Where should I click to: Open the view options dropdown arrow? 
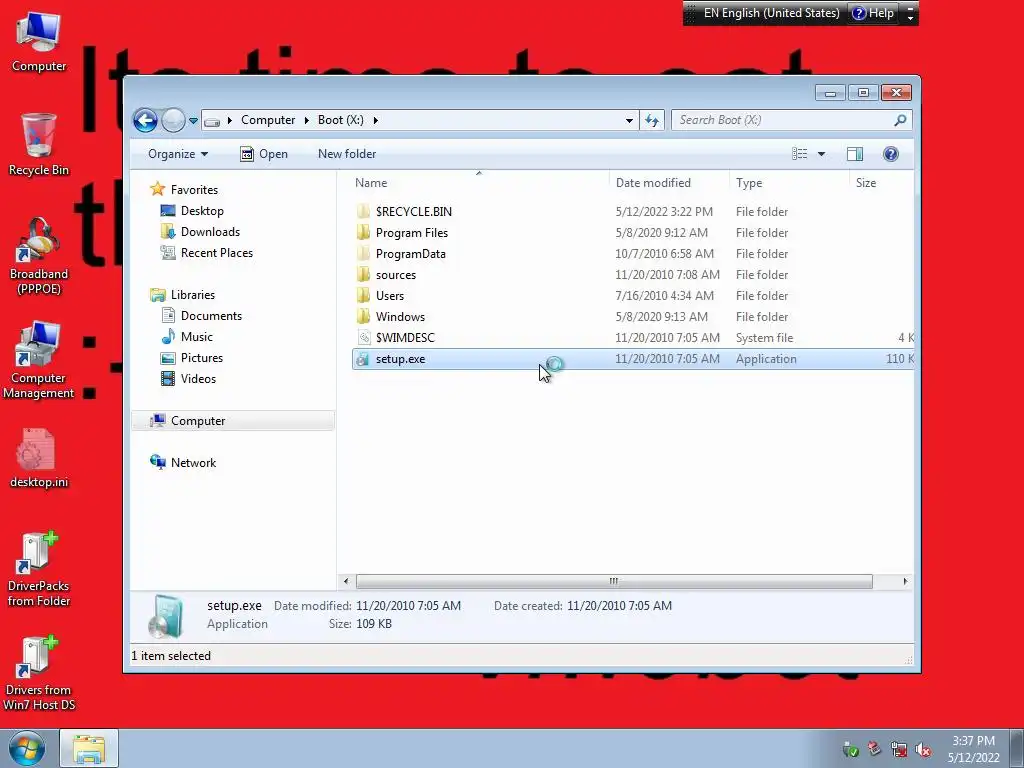[822, 154]
